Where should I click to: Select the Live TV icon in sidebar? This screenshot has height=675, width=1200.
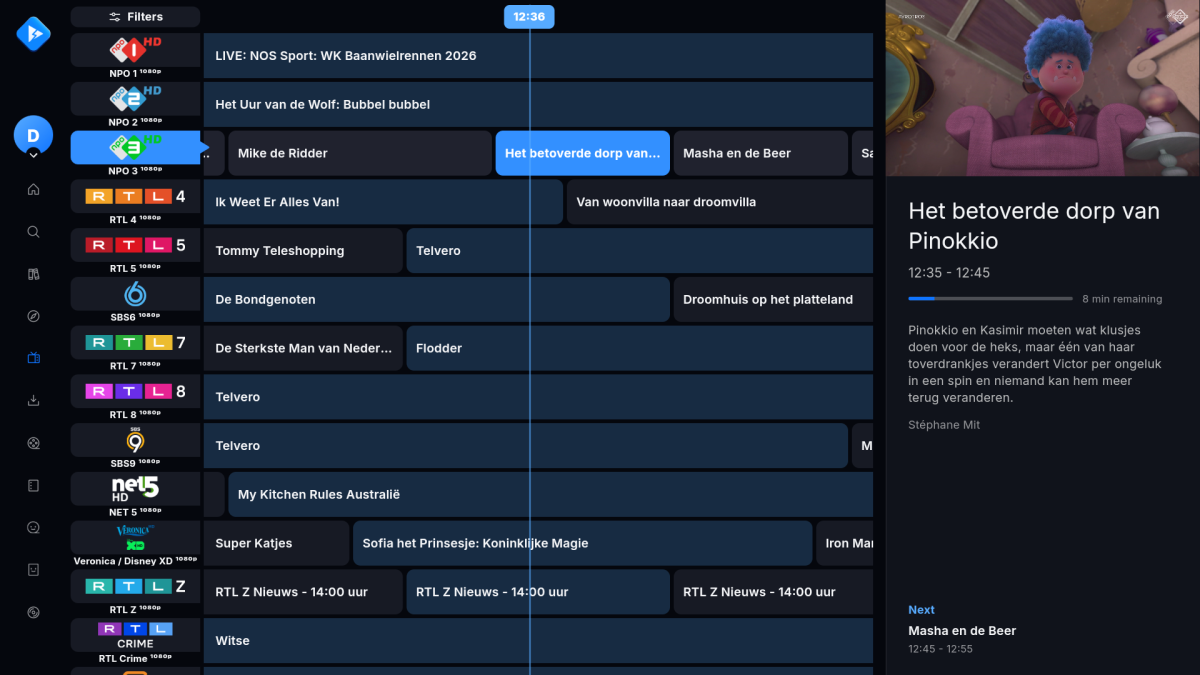point(33,358)
